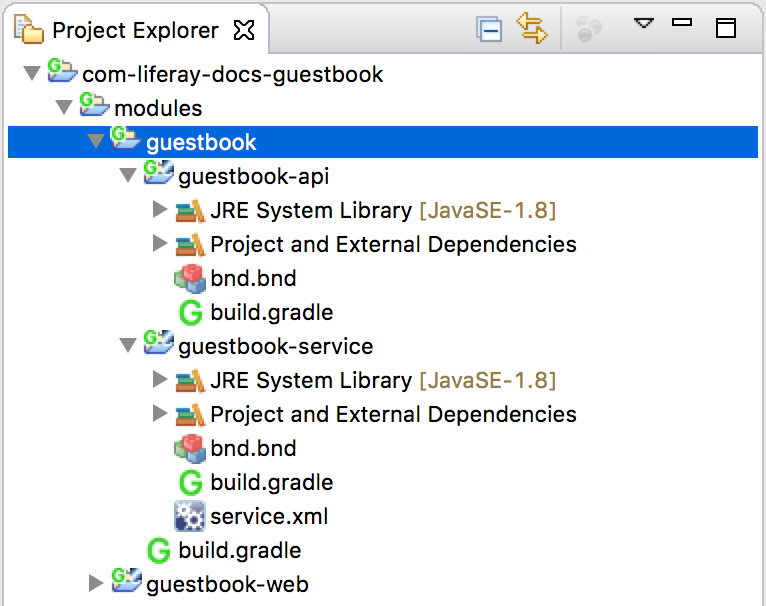Image resolution: width=766 pixels, height=606 pixels.
Task: Expand the guestbook-web project
Action: 96,583
